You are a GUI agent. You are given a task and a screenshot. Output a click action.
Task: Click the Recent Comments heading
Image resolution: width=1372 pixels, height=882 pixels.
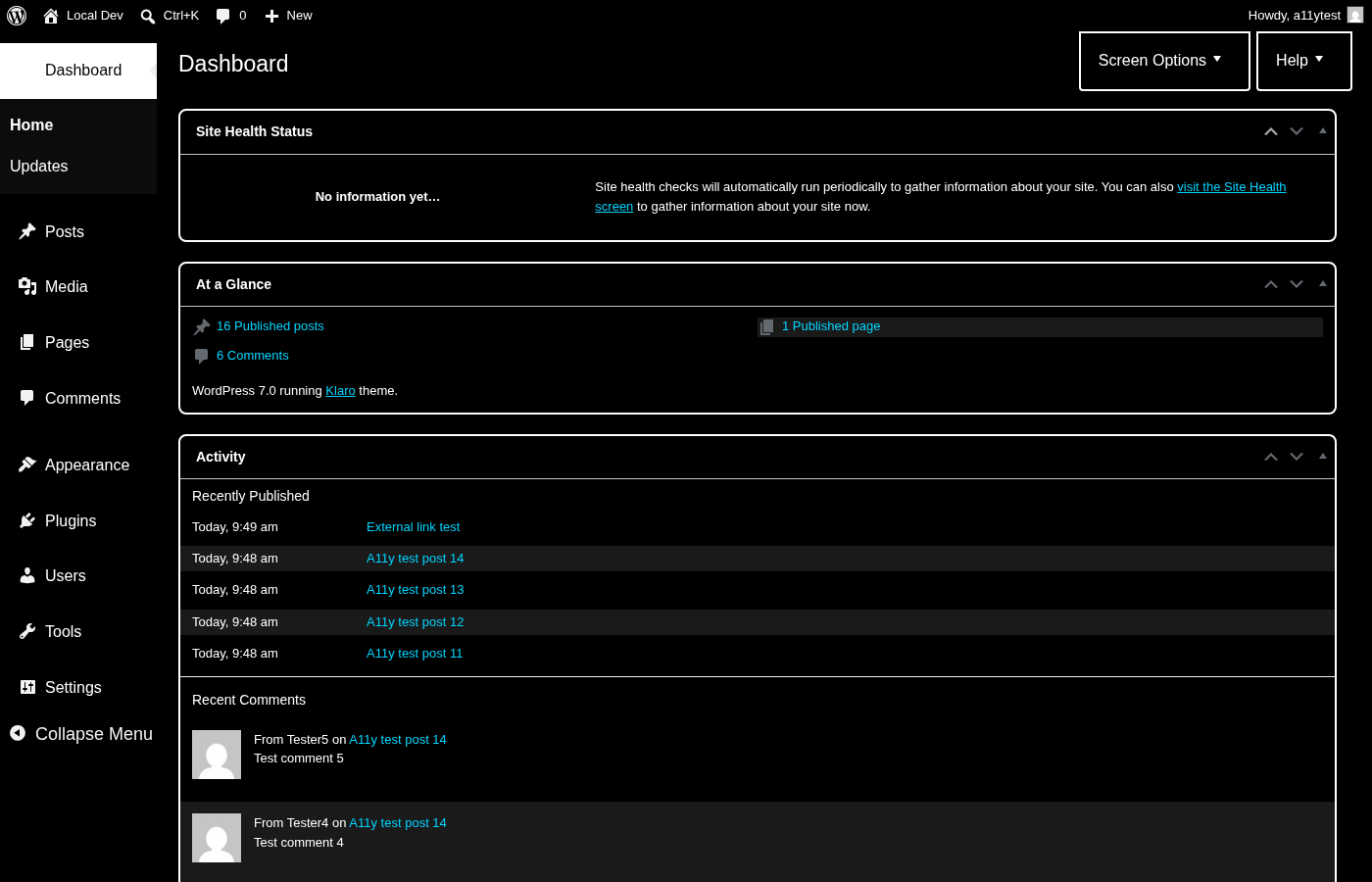(x=249, y=700)
